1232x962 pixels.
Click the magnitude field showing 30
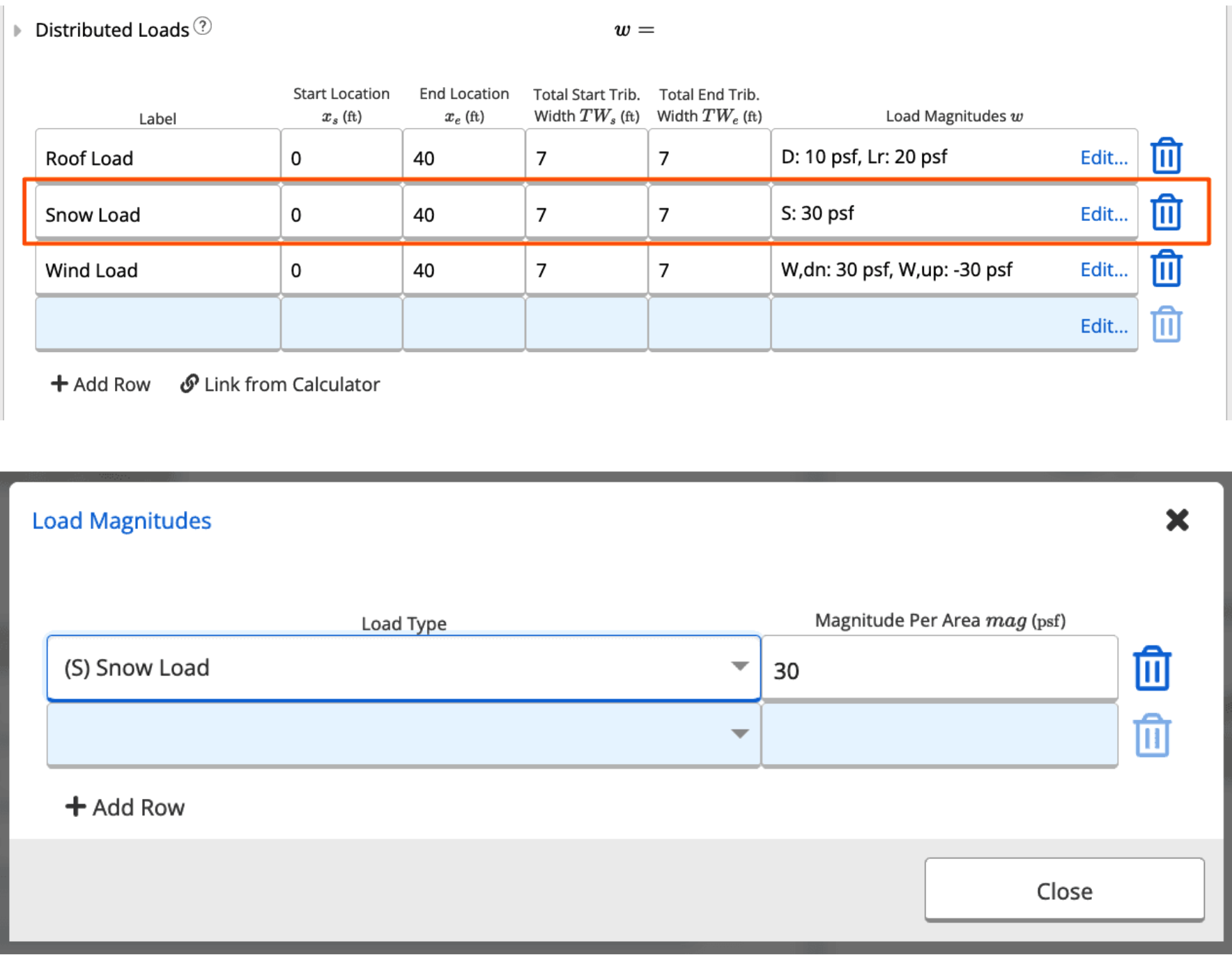[x=940, y=668]
